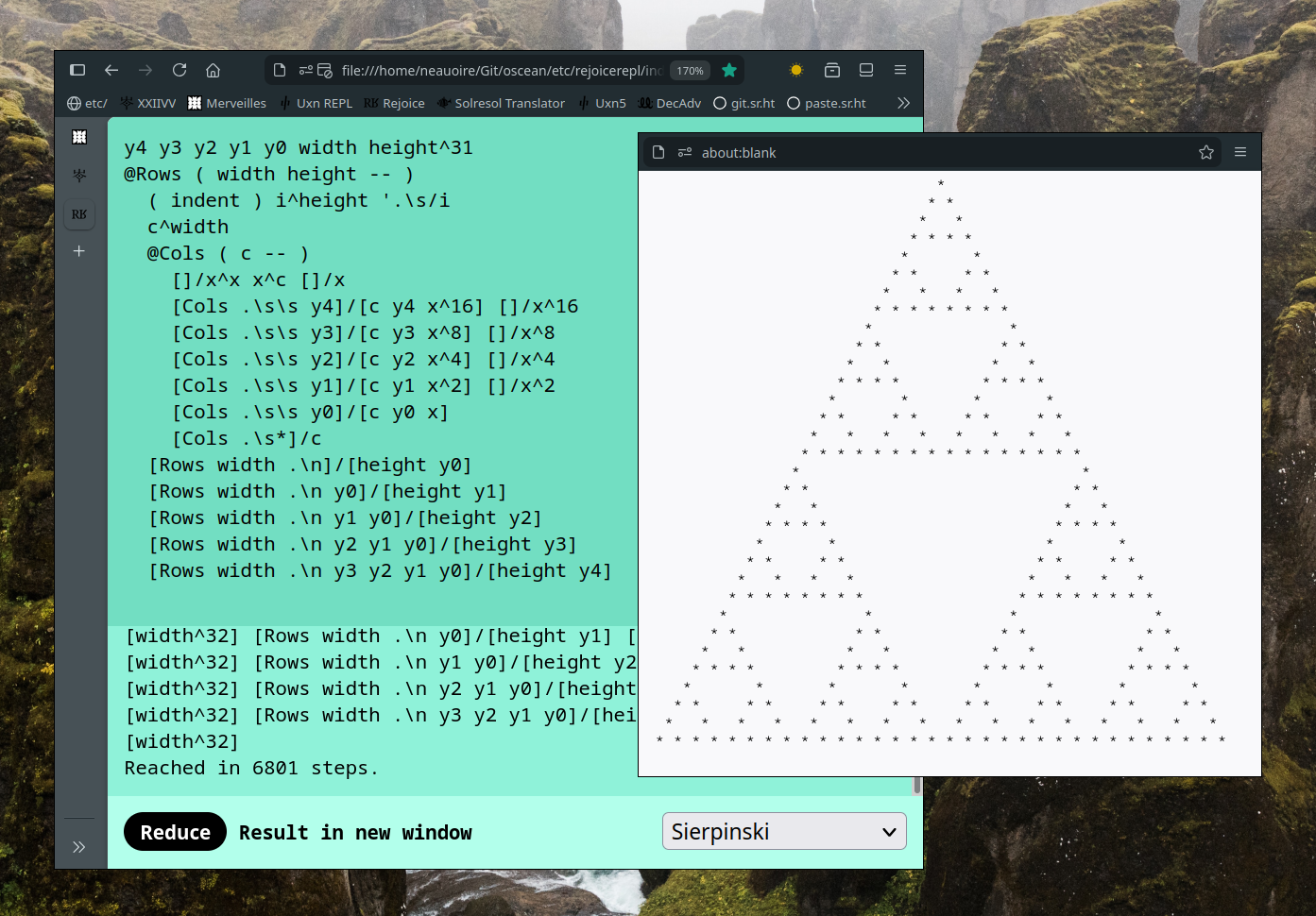This screenshot has height=916, width=1316.
Task: Open the browser hamburger menu
Action: point(900,70)
